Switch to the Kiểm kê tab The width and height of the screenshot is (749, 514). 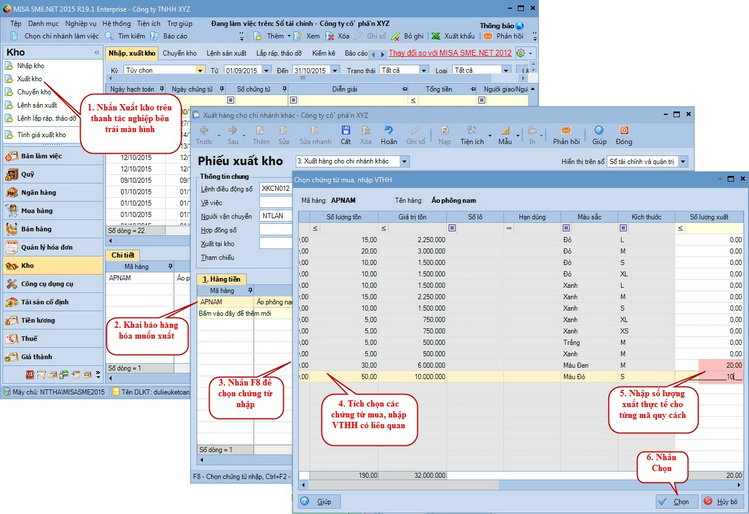(323, 53)
